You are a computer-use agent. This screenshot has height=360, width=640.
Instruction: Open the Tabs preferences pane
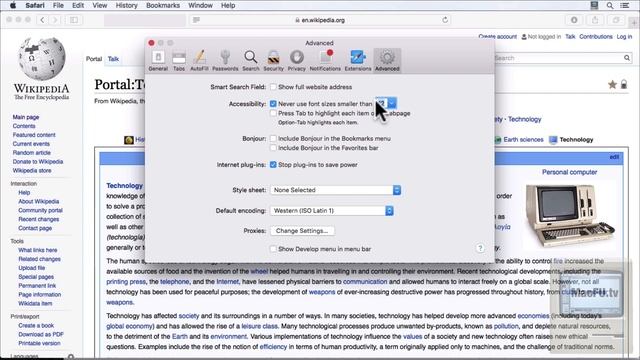[179, 60]
